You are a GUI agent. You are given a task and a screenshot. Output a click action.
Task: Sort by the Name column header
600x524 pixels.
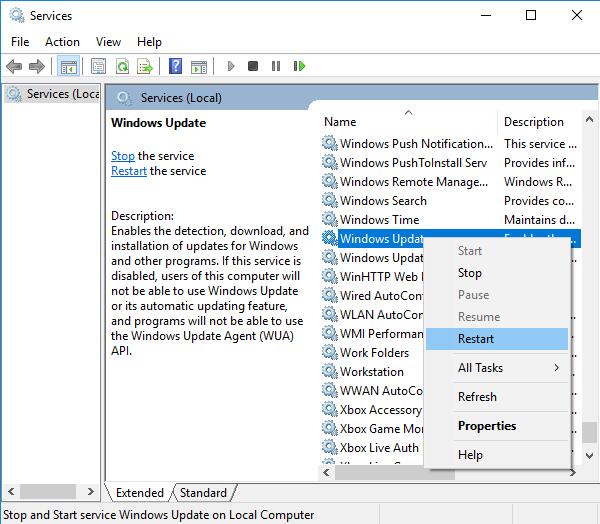pos(409,122)
